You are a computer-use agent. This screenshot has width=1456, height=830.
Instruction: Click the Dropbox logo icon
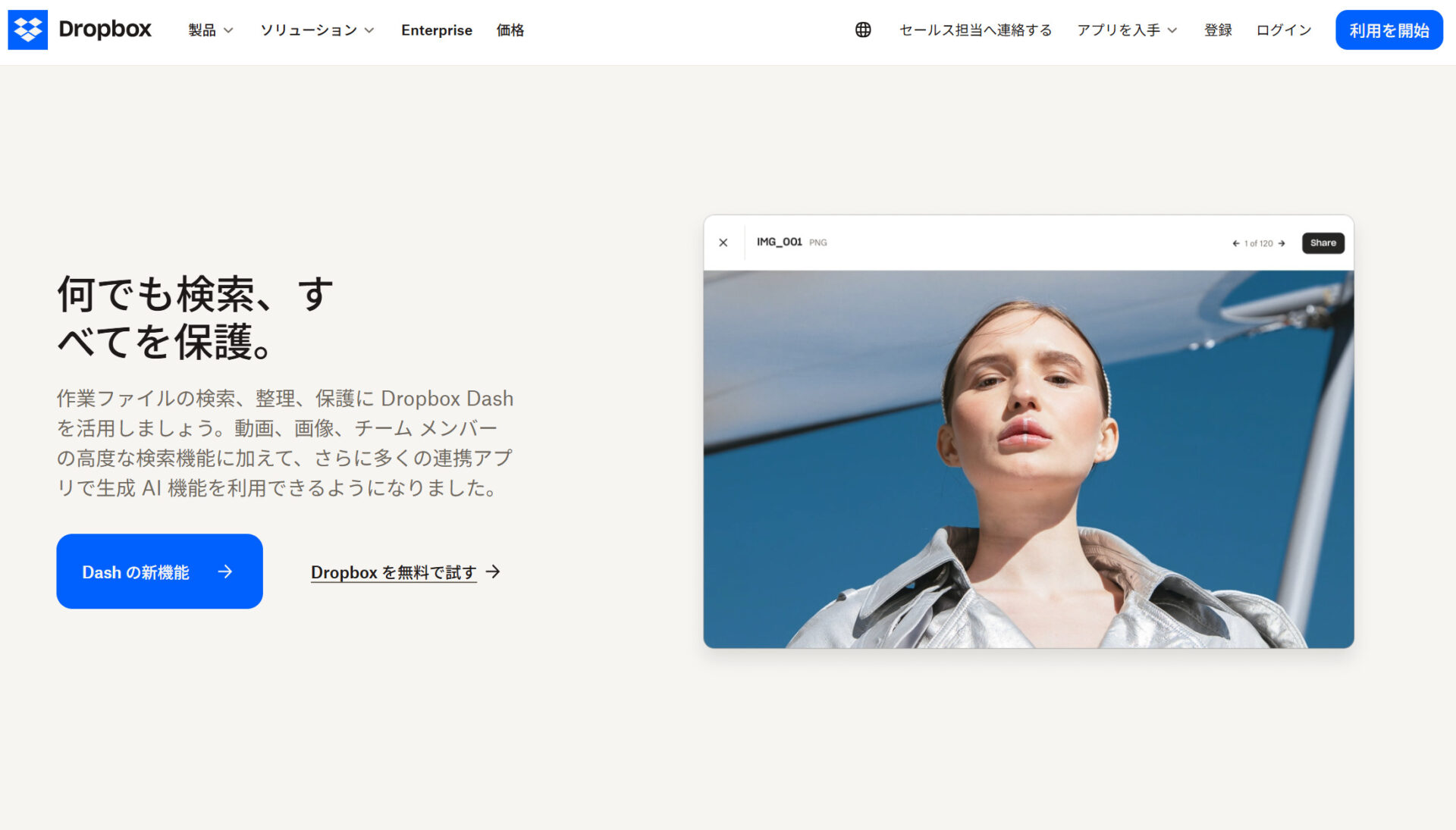27,29
